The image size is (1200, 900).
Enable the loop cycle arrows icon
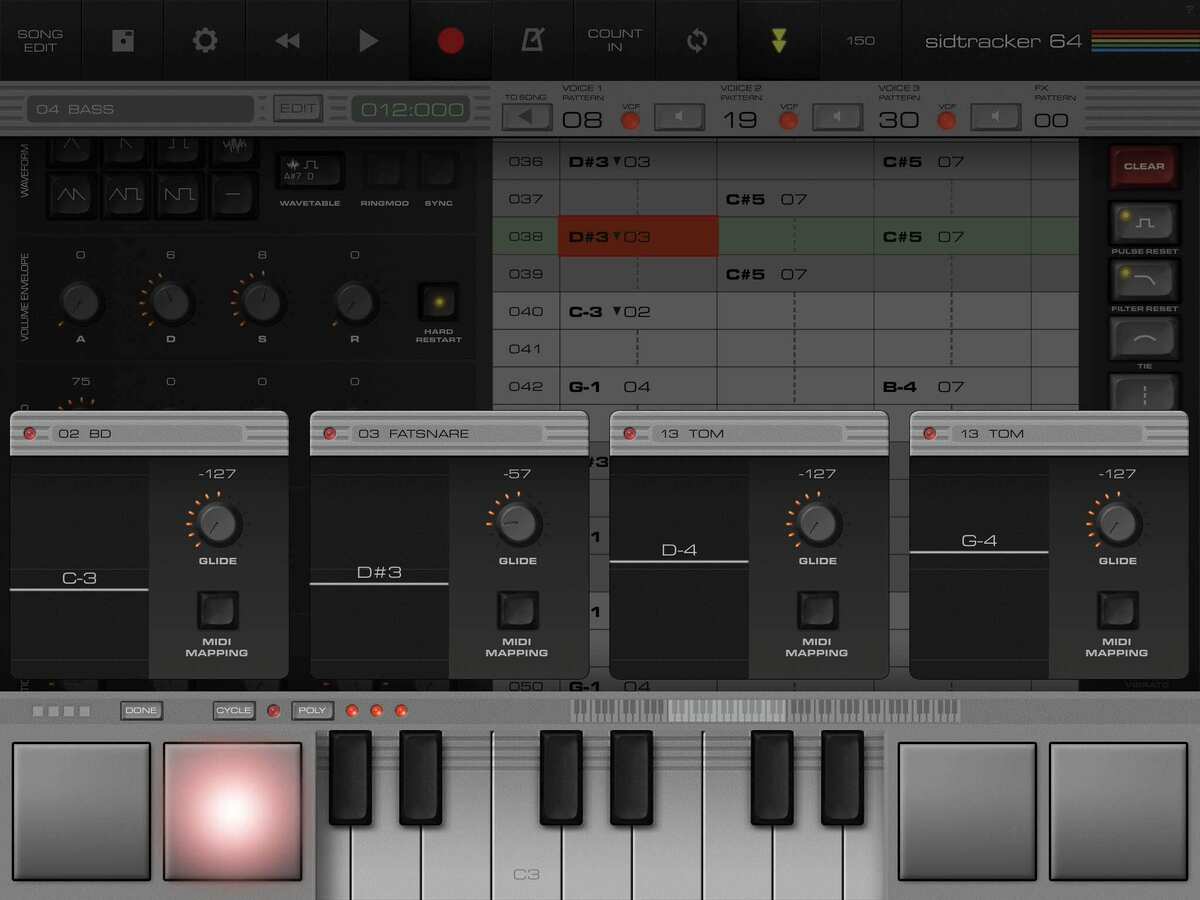697,40
